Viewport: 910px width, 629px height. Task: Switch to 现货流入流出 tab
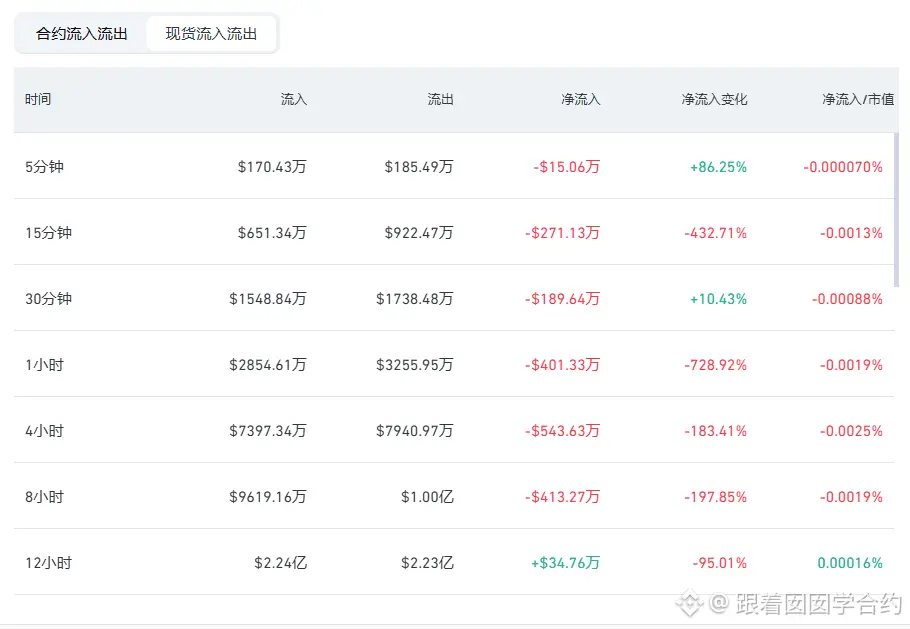(211, 34)
